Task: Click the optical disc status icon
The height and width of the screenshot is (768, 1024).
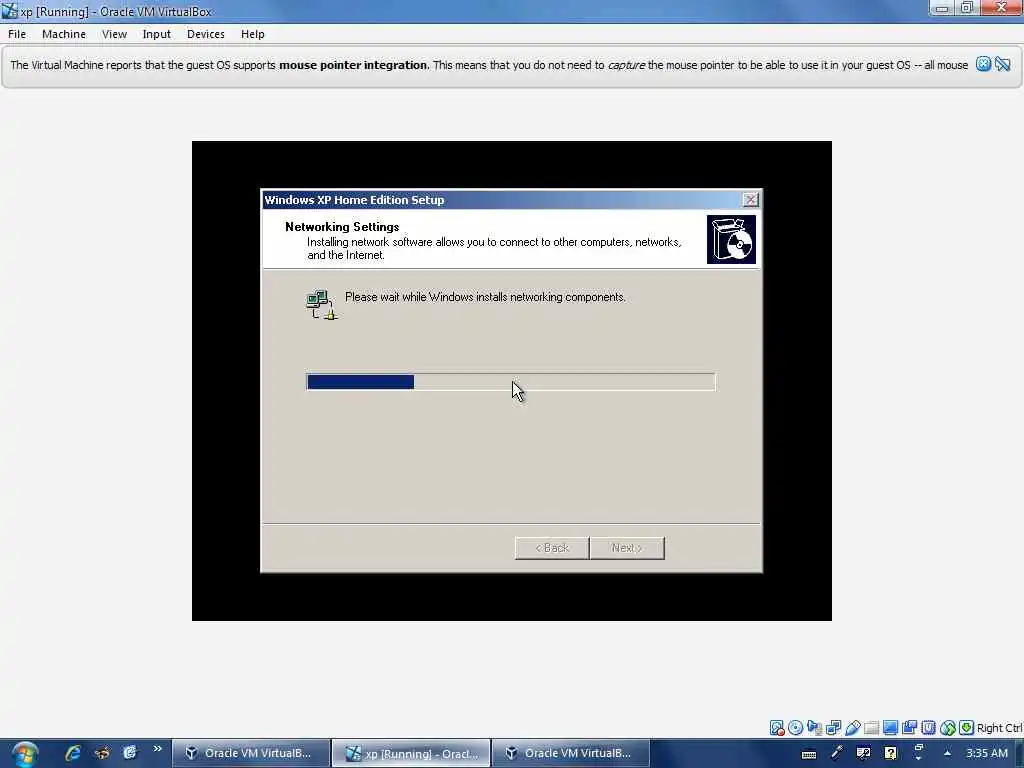Action: [x=795, y=728]
